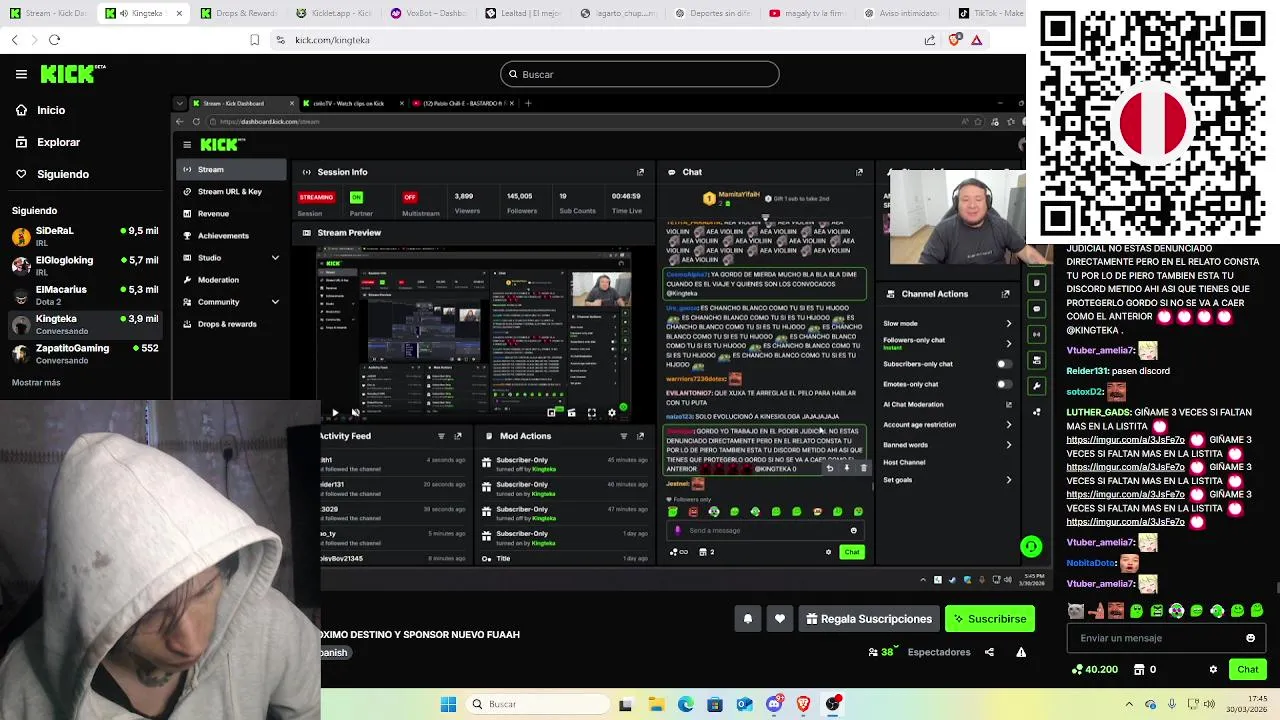Pop out the Channel Actions panel
The image size is (1280, 720).
tap(1006, 294)
